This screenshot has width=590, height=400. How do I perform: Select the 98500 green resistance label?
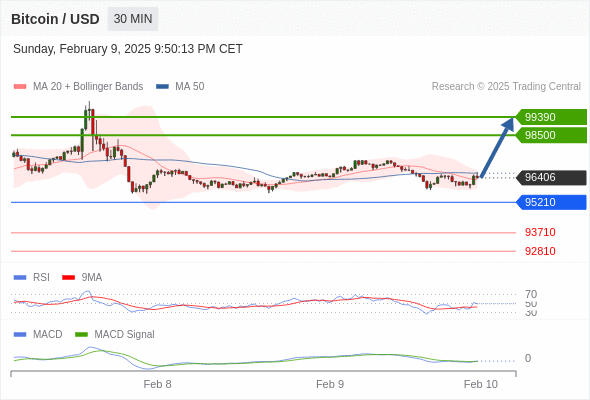pyautogui.click(x=551, y=135)
